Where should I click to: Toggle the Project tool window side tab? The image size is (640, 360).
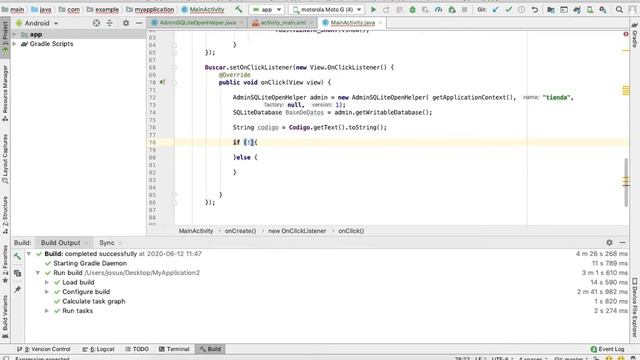(x=5, y=38)
